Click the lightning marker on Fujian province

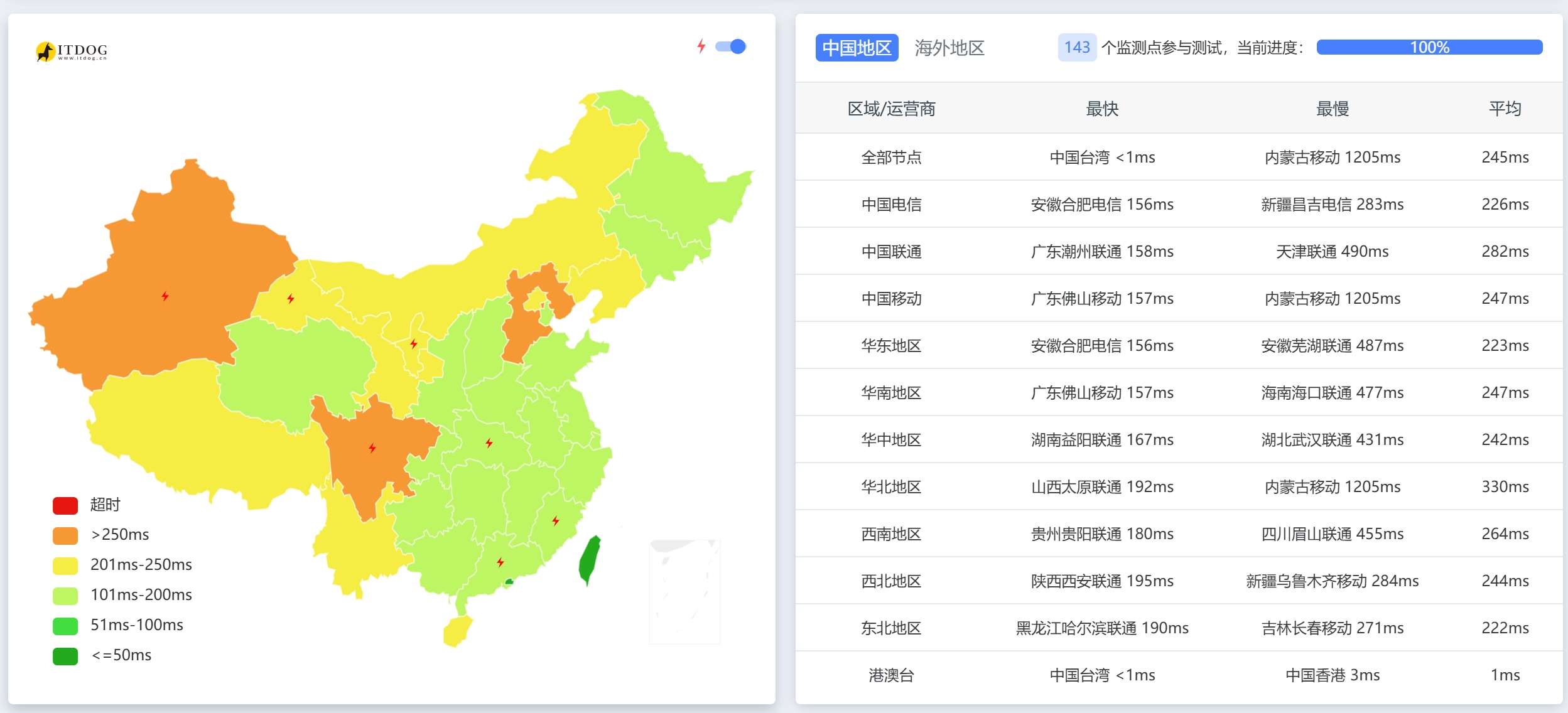pos(556,521)
